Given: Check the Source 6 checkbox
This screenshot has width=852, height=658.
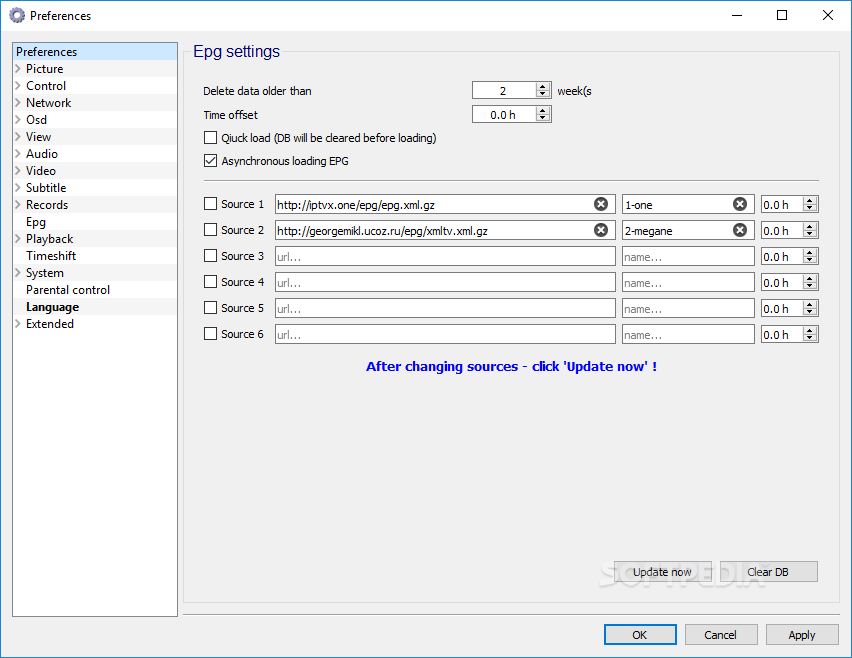Looking at the screenshot, I should 210,334.
